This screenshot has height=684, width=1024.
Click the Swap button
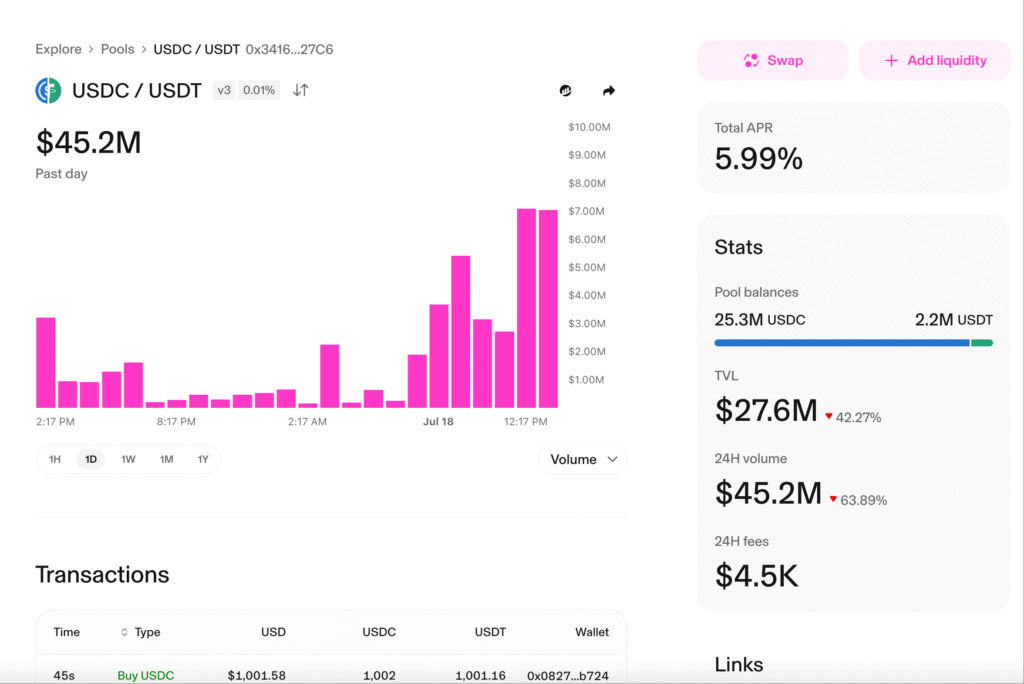click(x=773, y=60)
